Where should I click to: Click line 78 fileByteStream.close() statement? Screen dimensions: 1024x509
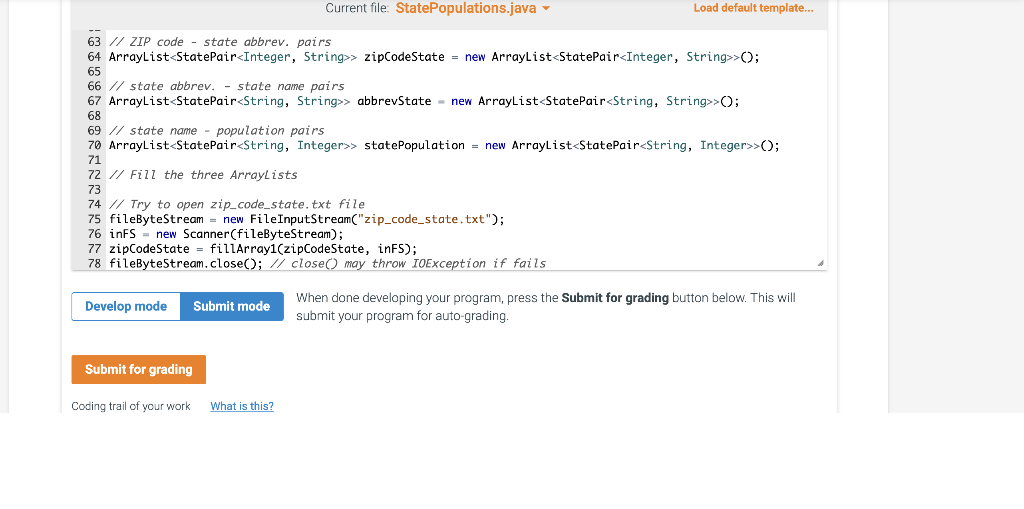185,263
